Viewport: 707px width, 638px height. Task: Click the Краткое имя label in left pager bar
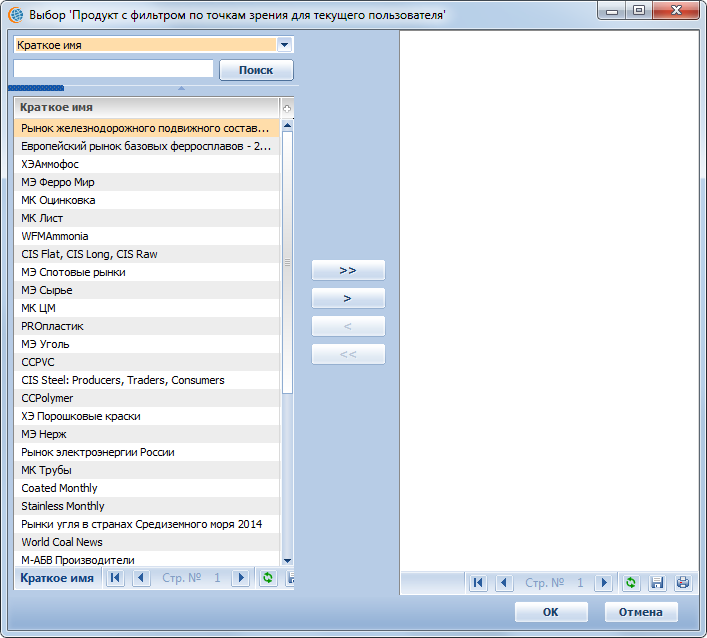[57, 578]
